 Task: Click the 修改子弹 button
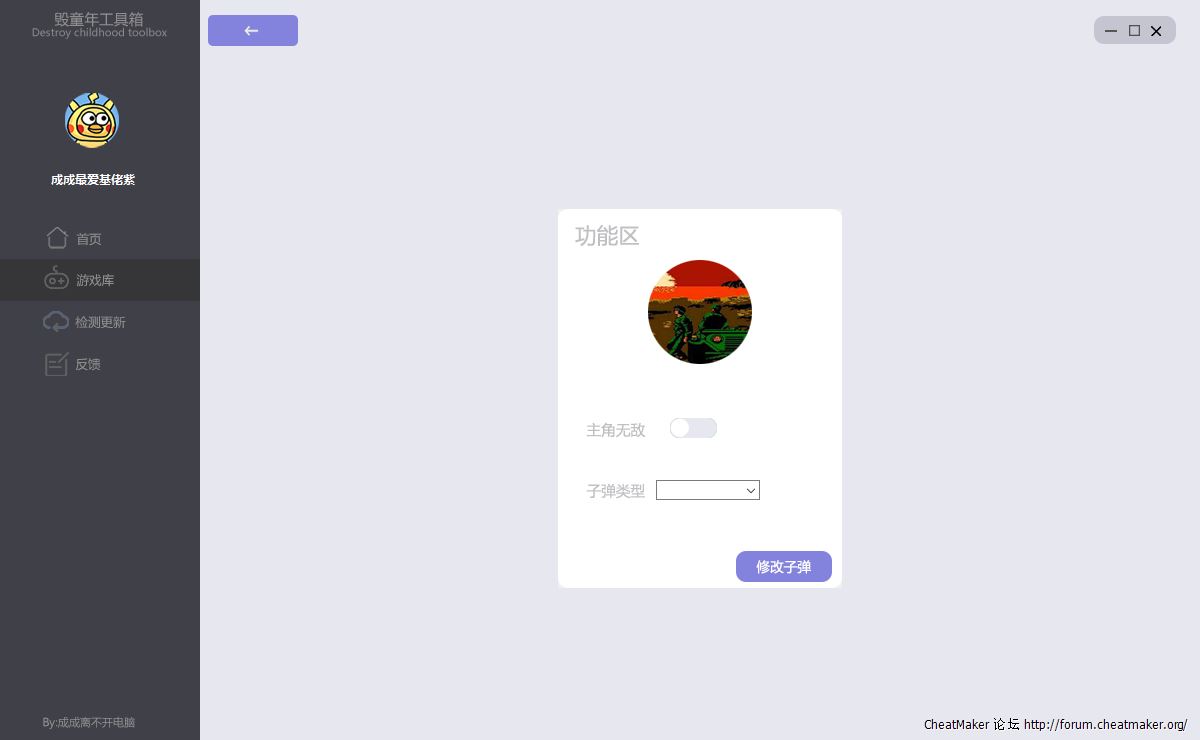coord(784,566)
